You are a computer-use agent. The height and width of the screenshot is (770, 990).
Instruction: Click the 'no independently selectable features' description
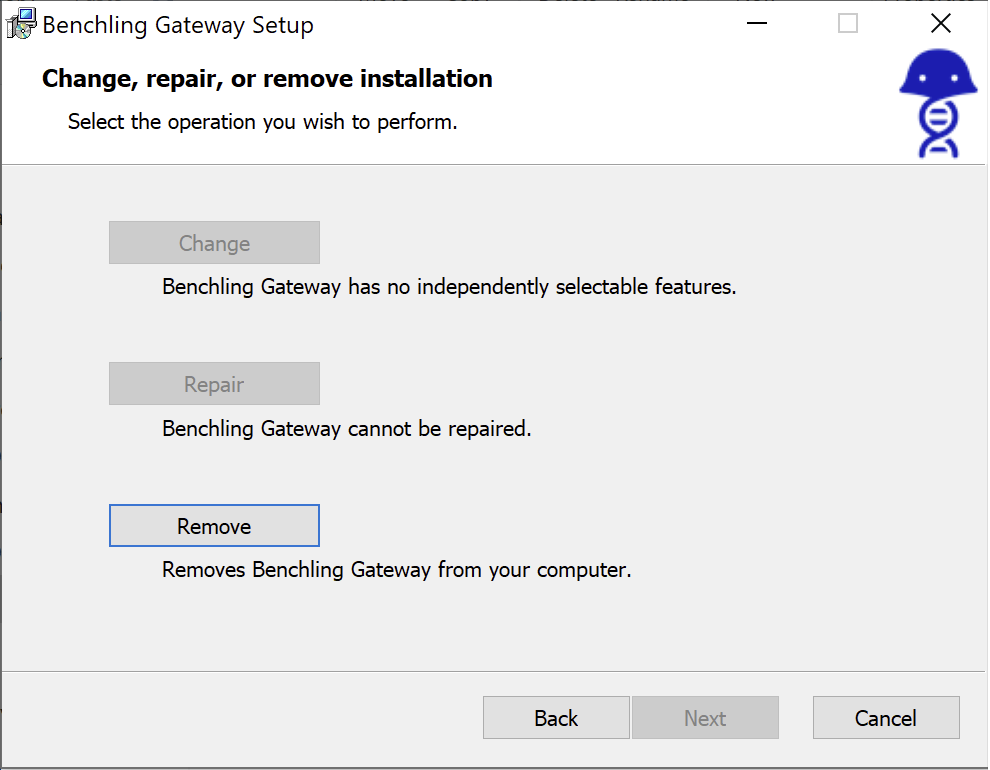(x=449, y=287)
